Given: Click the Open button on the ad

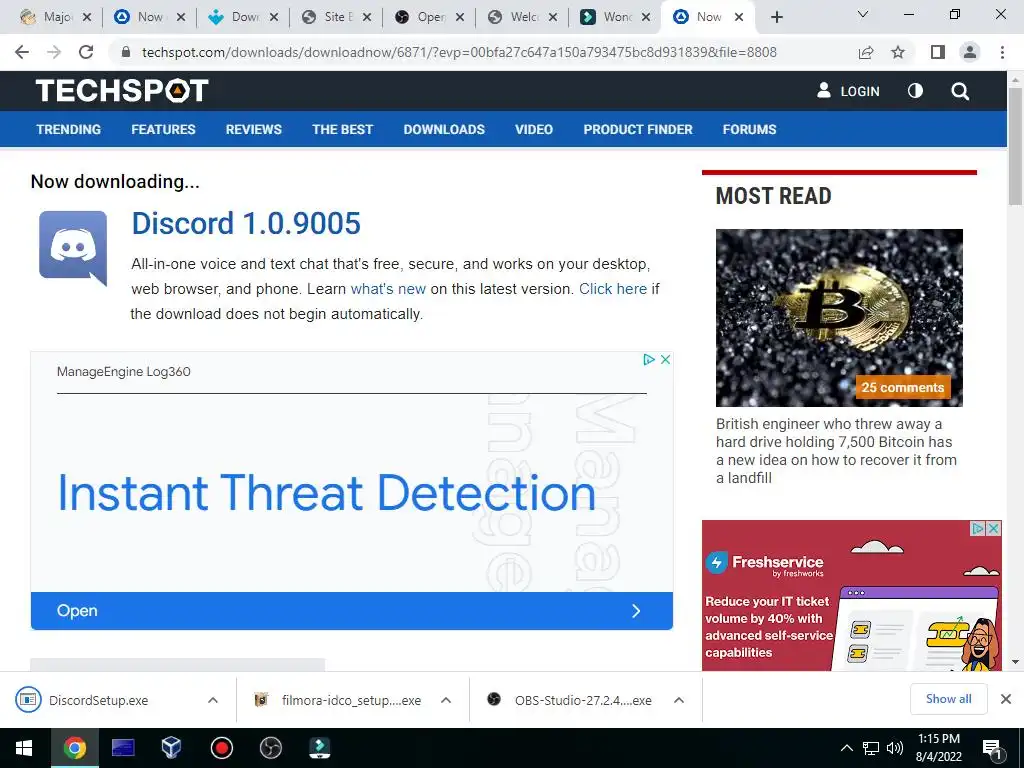Looking at the screenshot, I should 351,611.
